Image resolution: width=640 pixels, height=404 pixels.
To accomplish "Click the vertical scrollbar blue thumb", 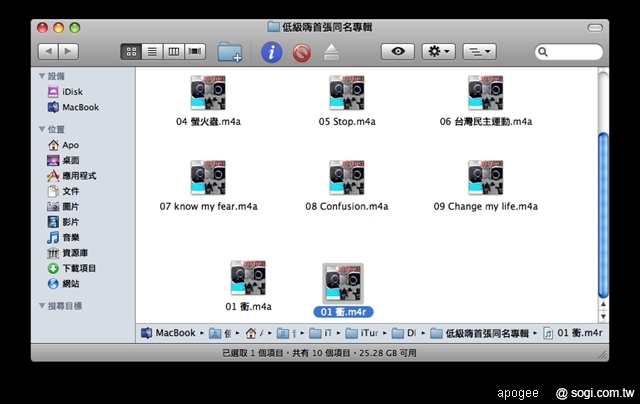I will click(x=603, y=215).
